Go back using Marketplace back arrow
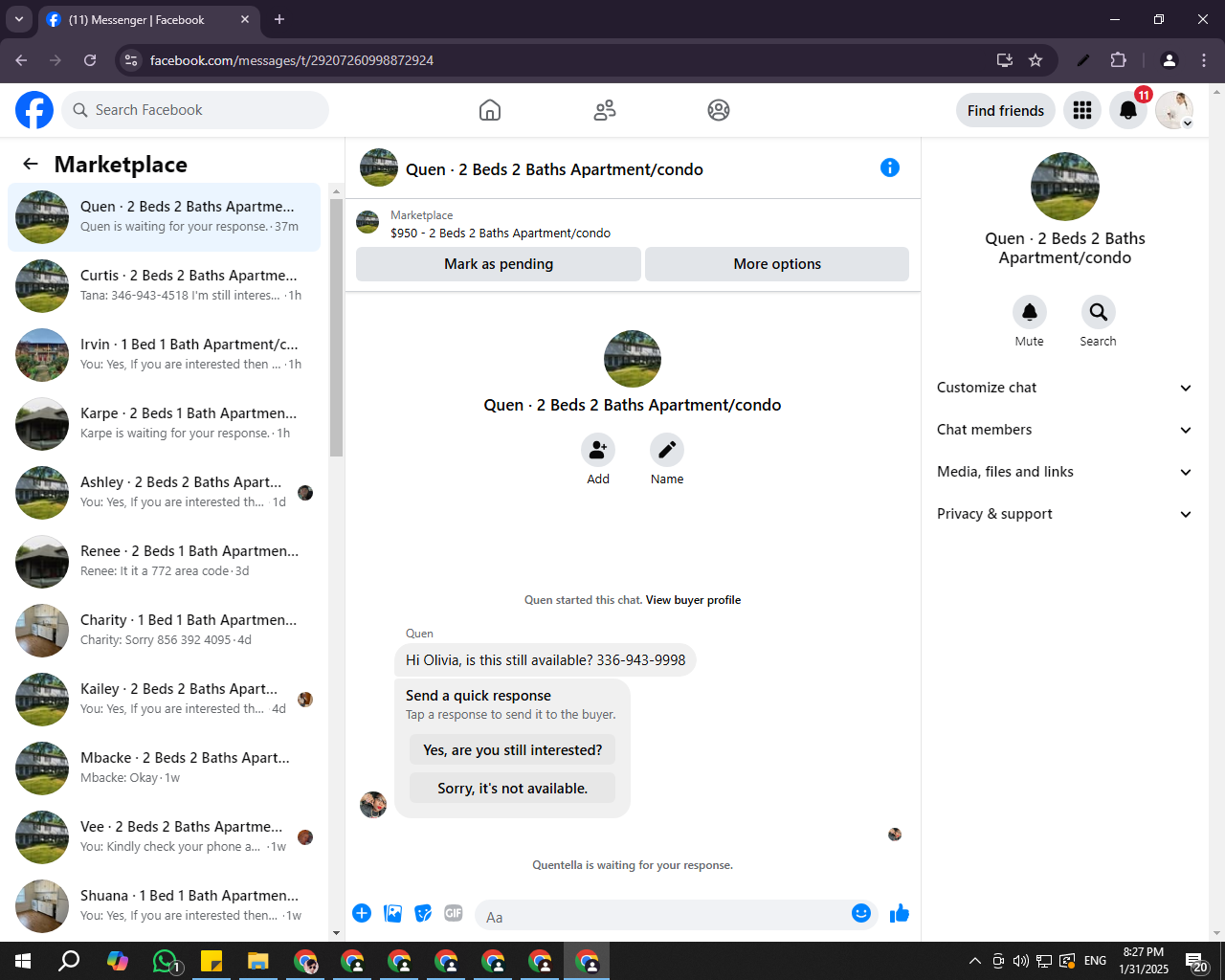The width and height of the screenshot is (1225, 980). coord(31,164)
